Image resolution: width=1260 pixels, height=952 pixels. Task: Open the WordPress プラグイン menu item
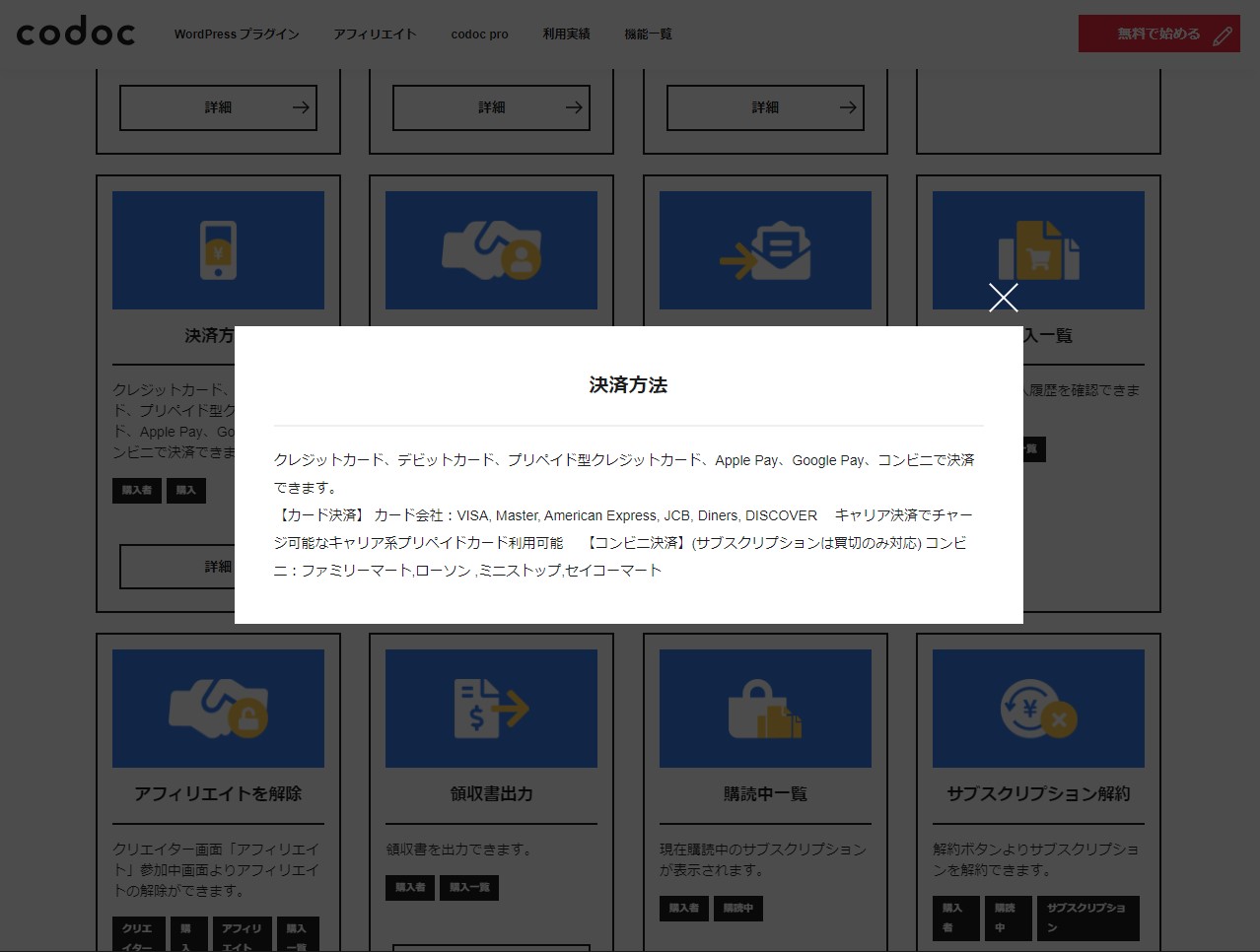coord(237,34)
